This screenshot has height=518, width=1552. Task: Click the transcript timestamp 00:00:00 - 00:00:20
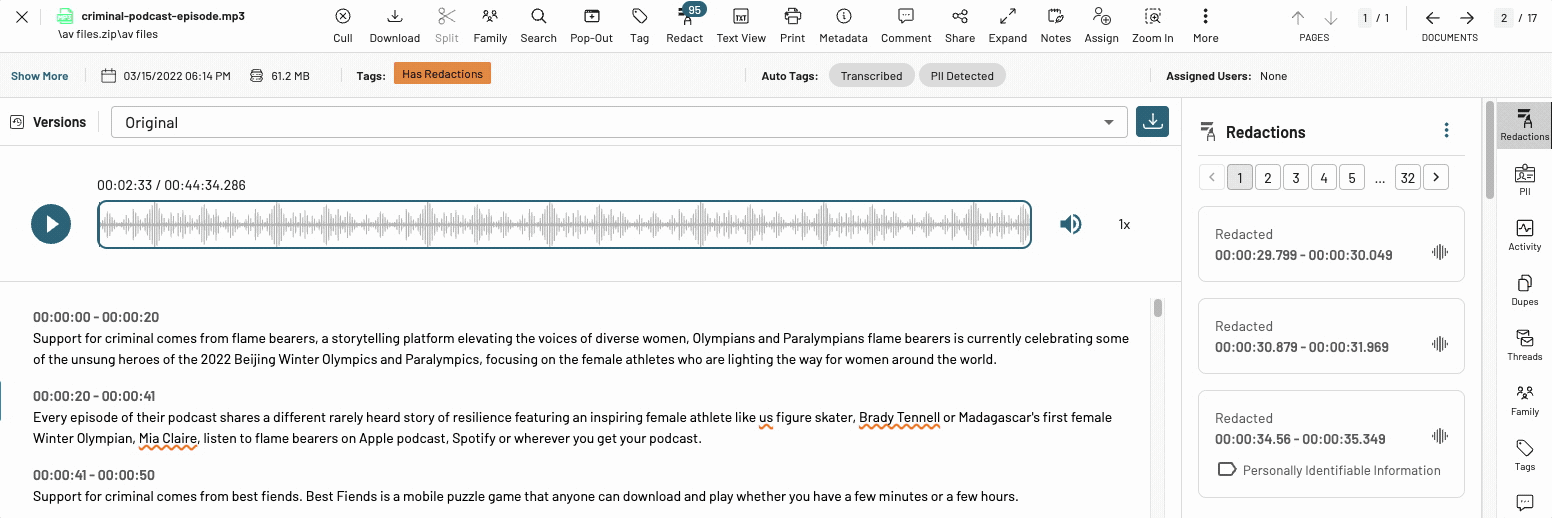(x=96, y=317)
